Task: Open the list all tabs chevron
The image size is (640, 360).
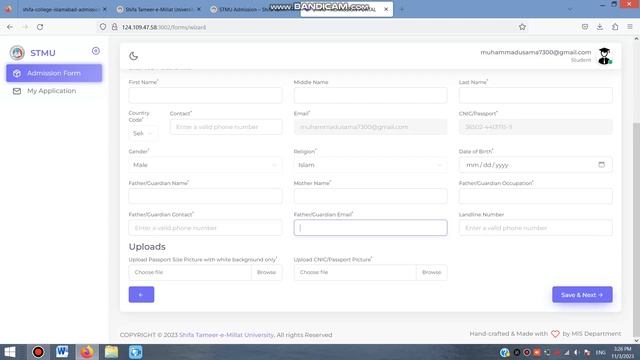Action: (x=570, y=9)
